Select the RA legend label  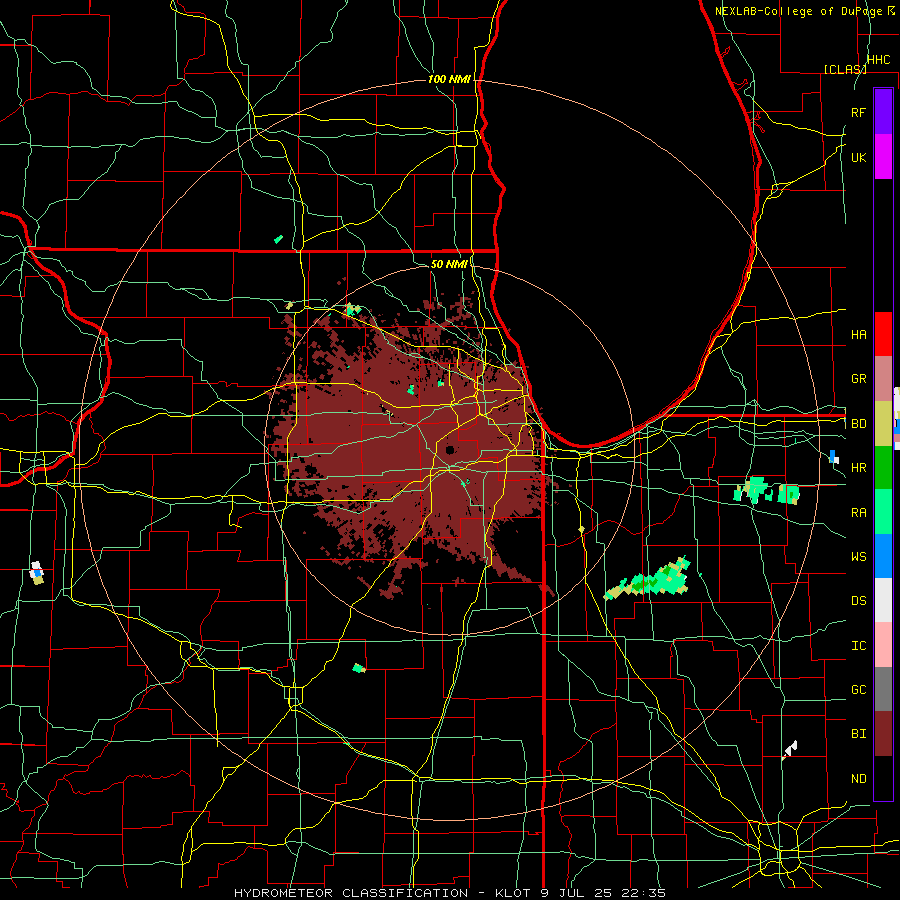click(x=858, y=513)
